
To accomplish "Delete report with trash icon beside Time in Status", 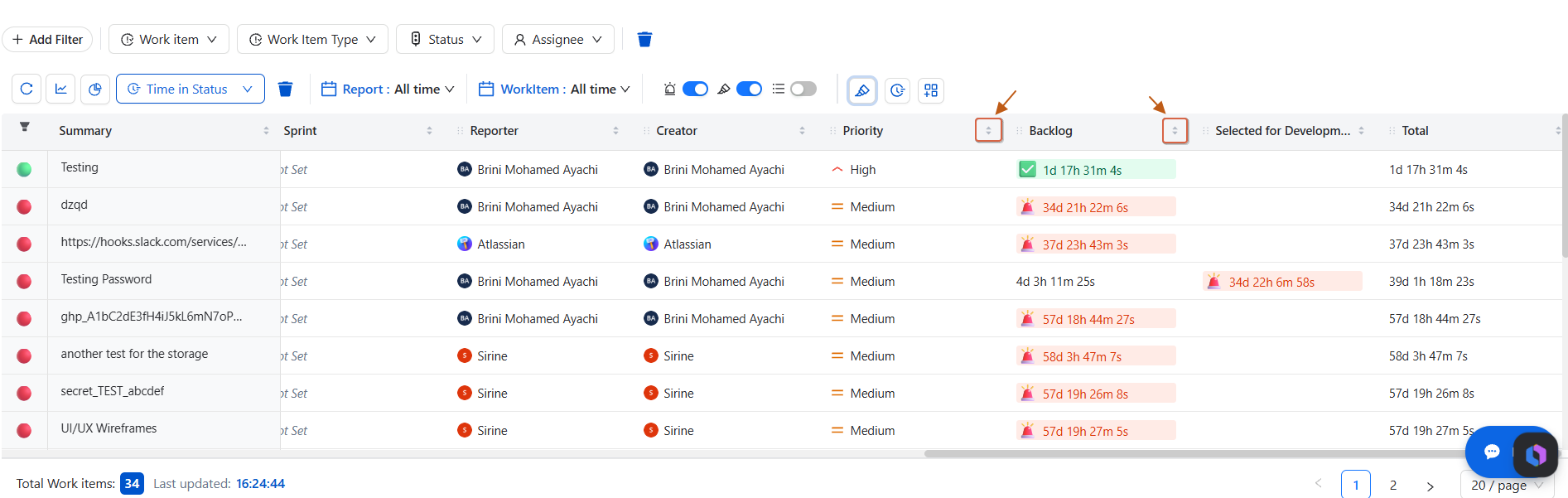I will (285, 89).
